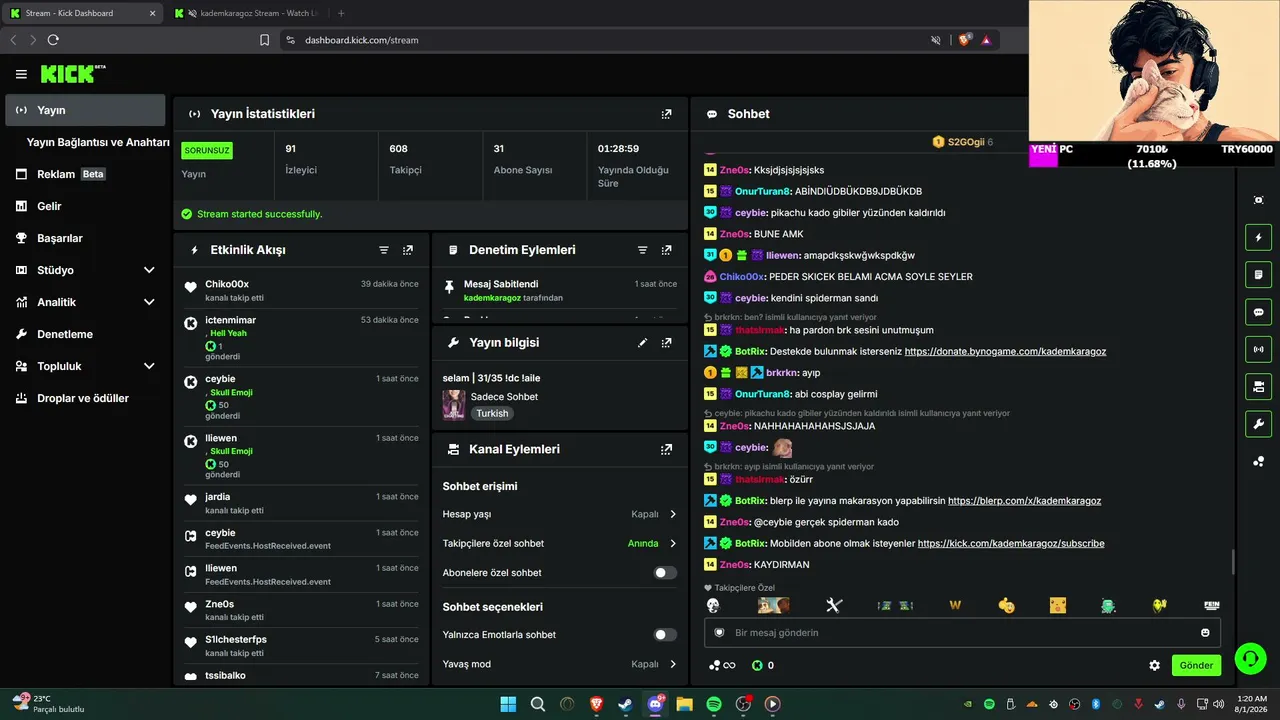Viewport: 1280px width, 720px height.
Task: Toggle Yalnızca Emotlarla sohbet switch
Action: click(x=665, y=635)
